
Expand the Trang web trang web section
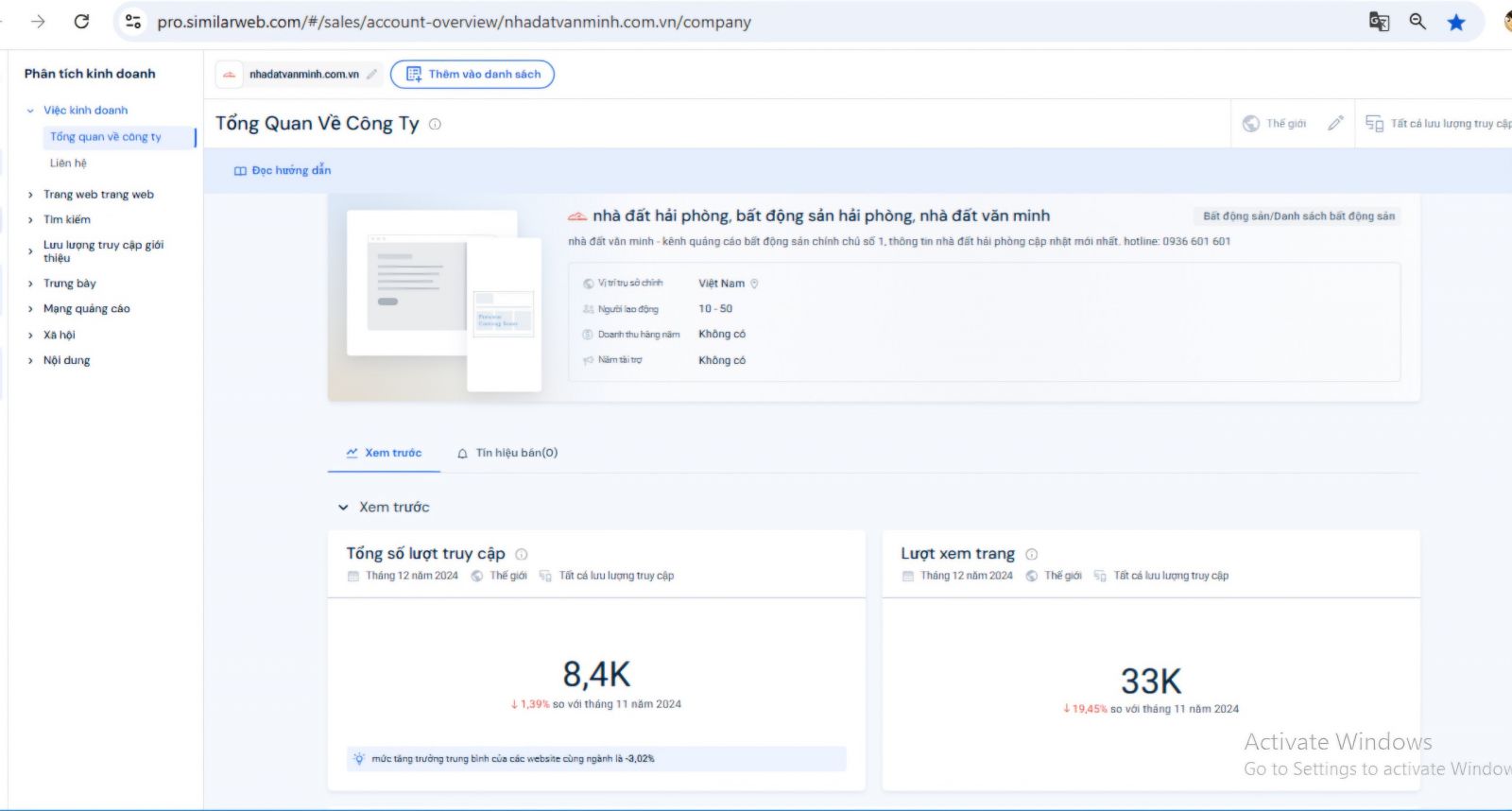click(x=30, y=195)
